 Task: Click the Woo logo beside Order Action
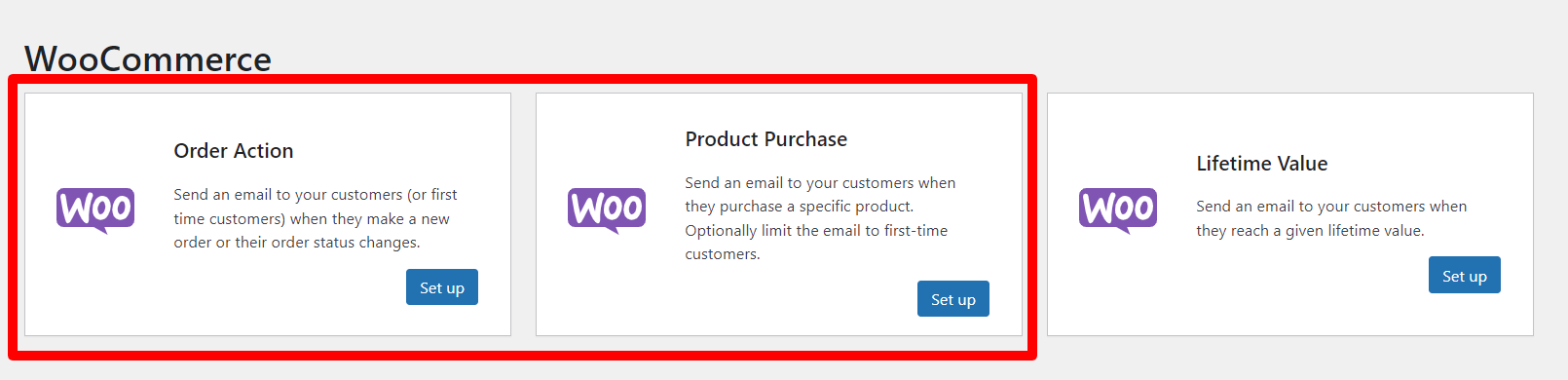tap(95, 210)
